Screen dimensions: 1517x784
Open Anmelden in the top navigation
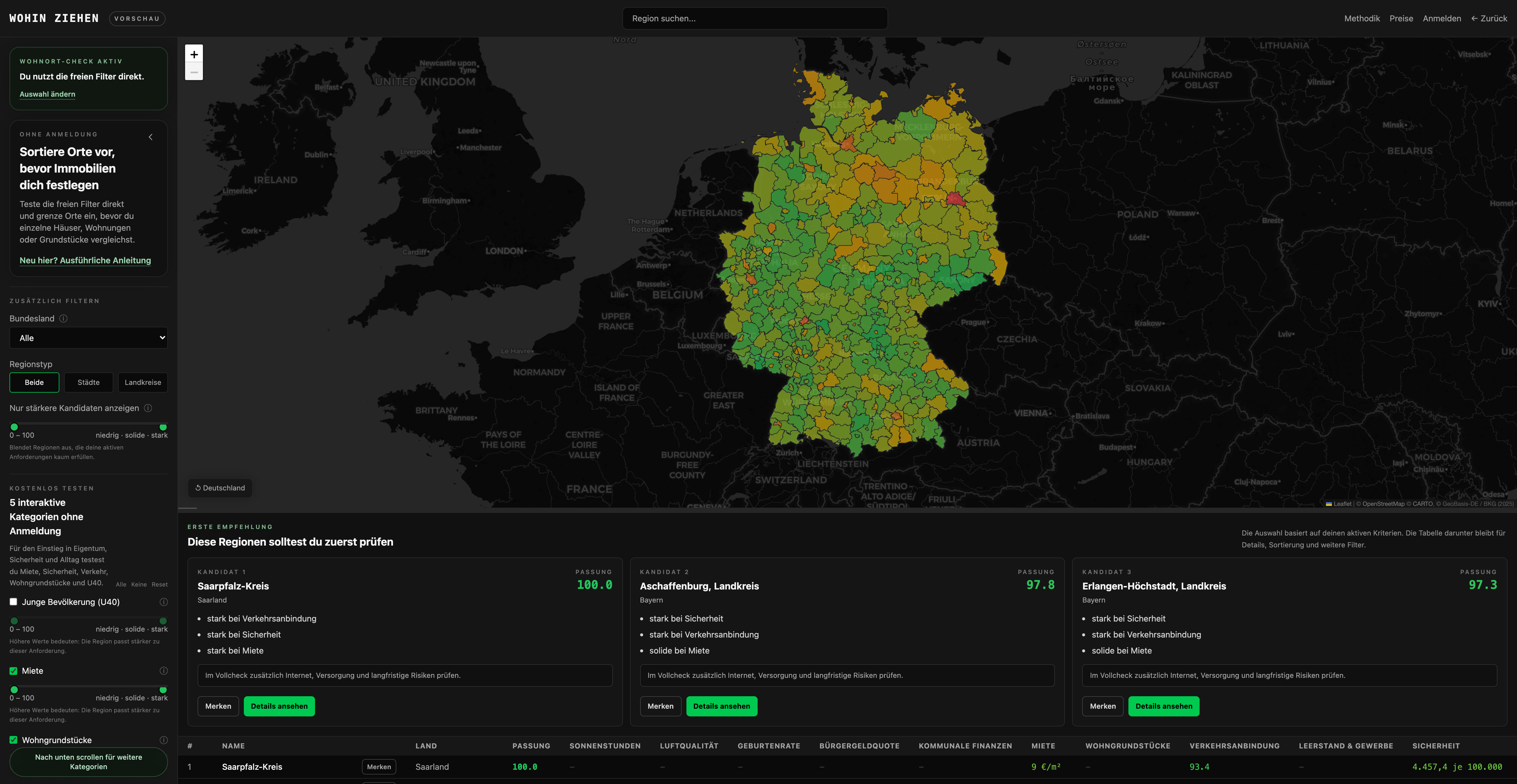1442,18
